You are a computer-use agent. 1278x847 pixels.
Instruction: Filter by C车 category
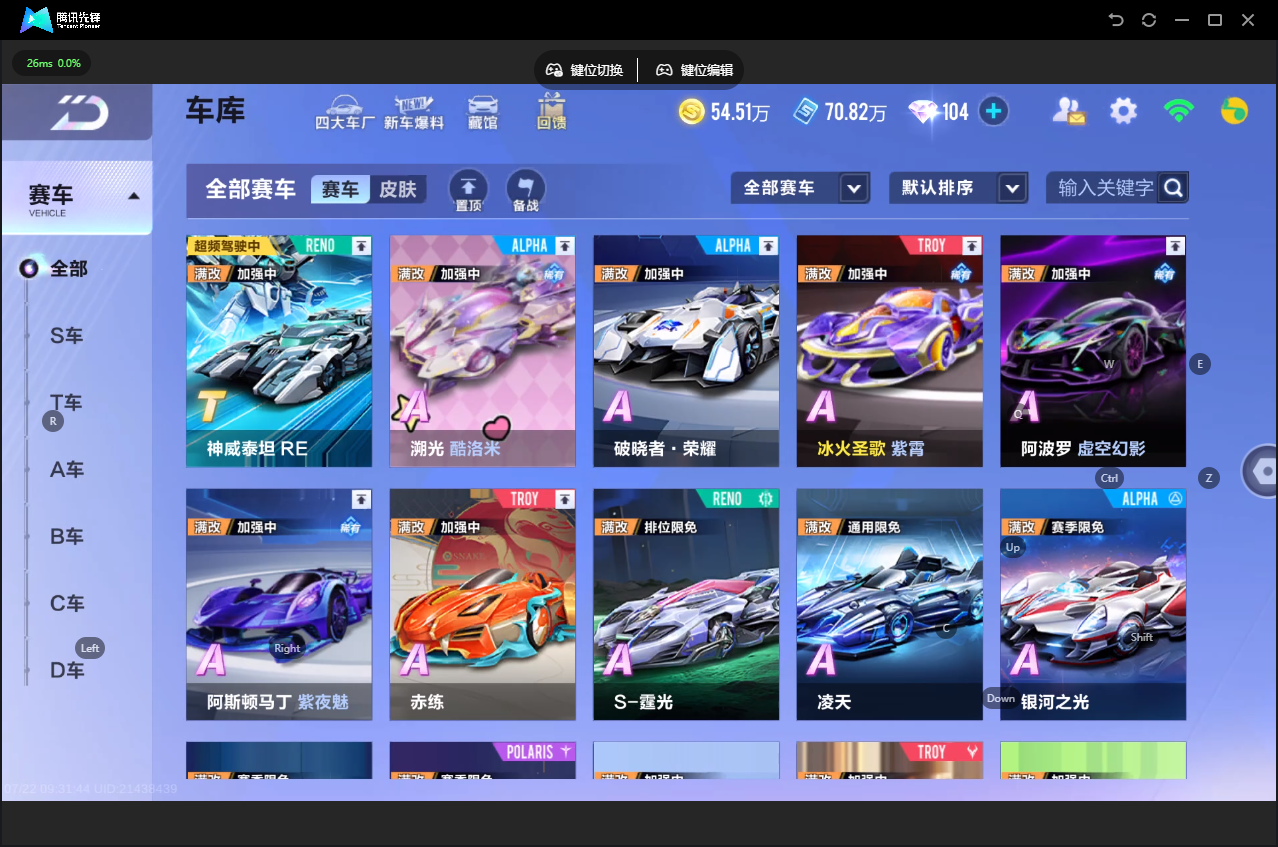click(x=66, y=604)
